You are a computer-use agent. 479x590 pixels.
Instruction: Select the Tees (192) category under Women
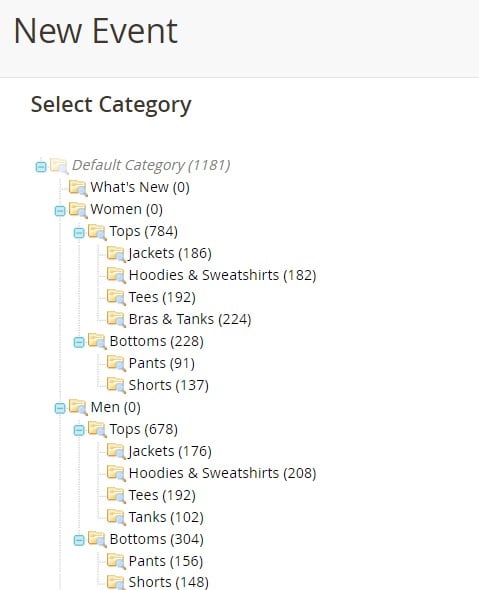tap(162, 297)
